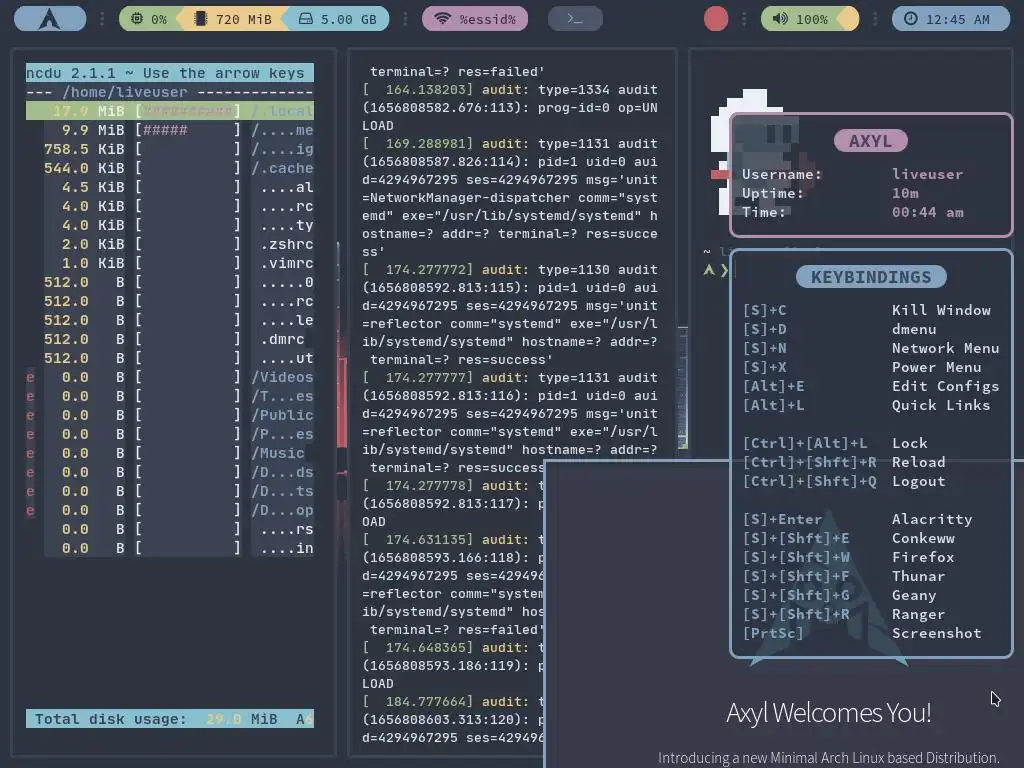Click the [S]+Enter key label
Image resolution: width=1024 pixels, height=768 pixels.
(782, 519)
